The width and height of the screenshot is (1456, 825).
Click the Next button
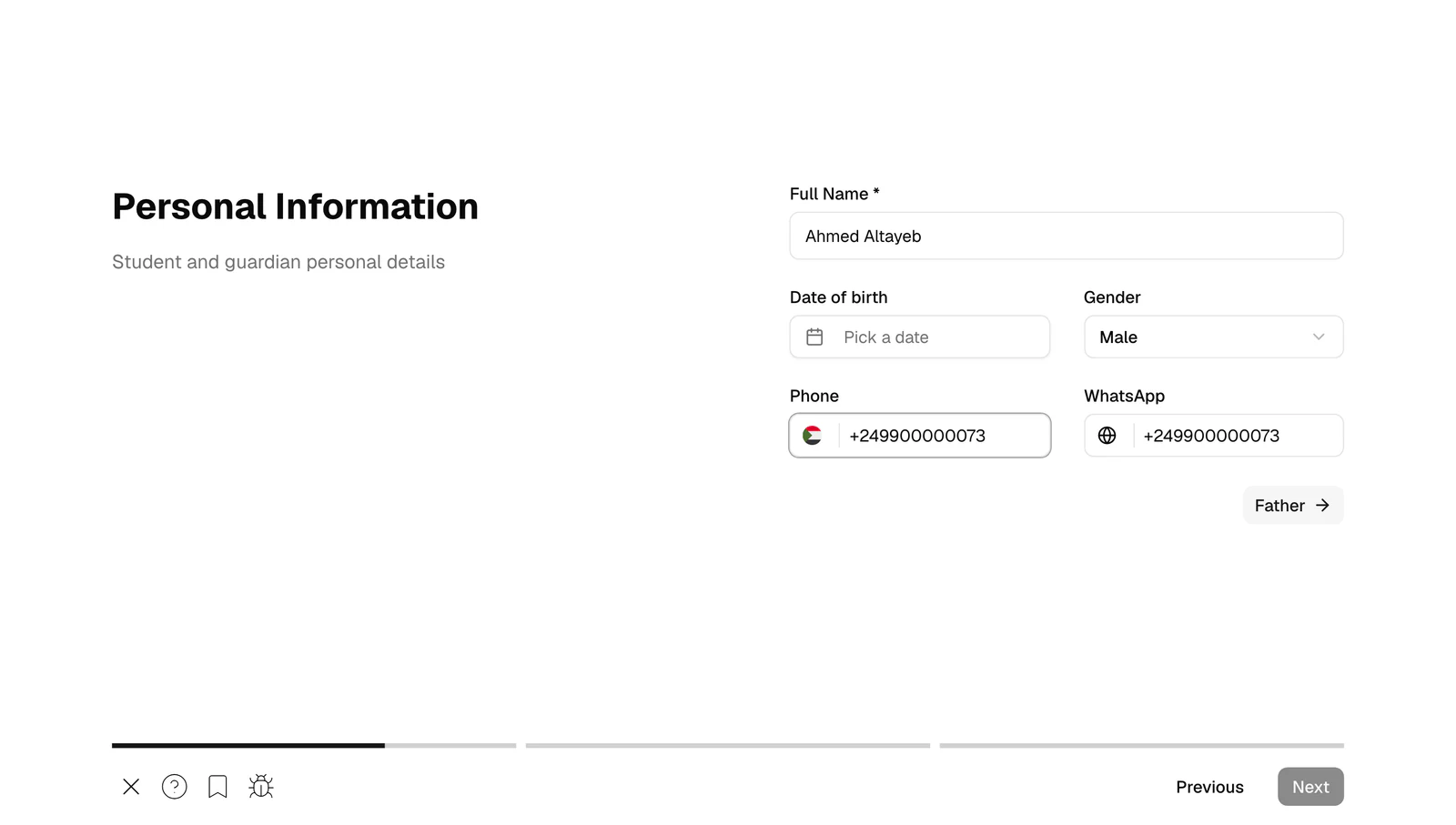1310,787
